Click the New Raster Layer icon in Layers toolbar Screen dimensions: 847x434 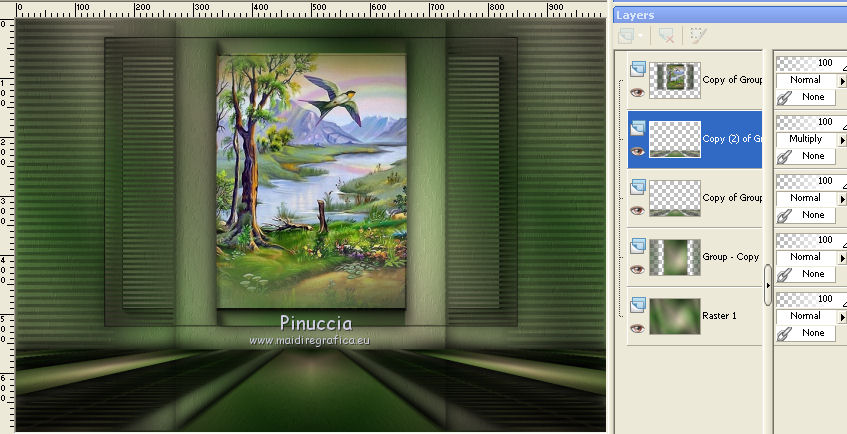tap(626, 36)
